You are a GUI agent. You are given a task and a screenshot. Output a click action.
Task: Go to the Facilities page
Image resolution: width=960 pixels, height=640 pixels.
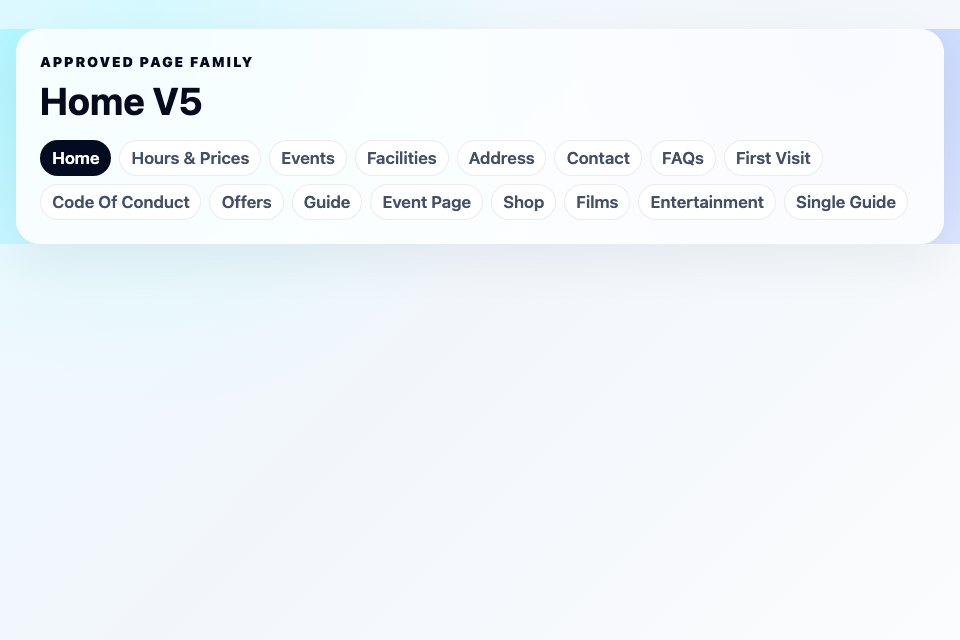click(x=402, y=158)
